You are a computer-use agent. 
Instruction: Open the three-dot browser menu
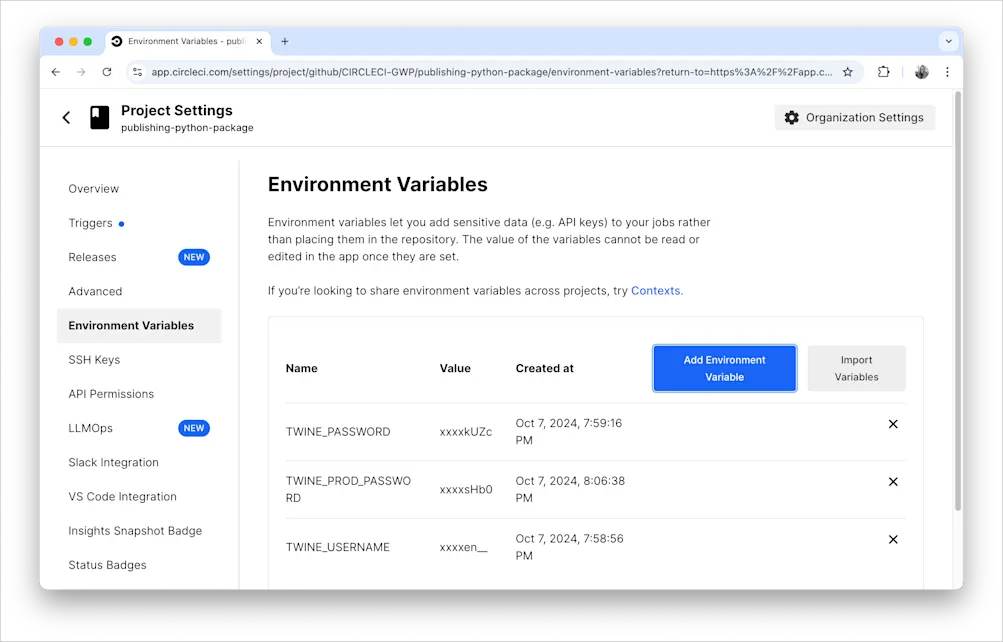(x=946, y=71)
